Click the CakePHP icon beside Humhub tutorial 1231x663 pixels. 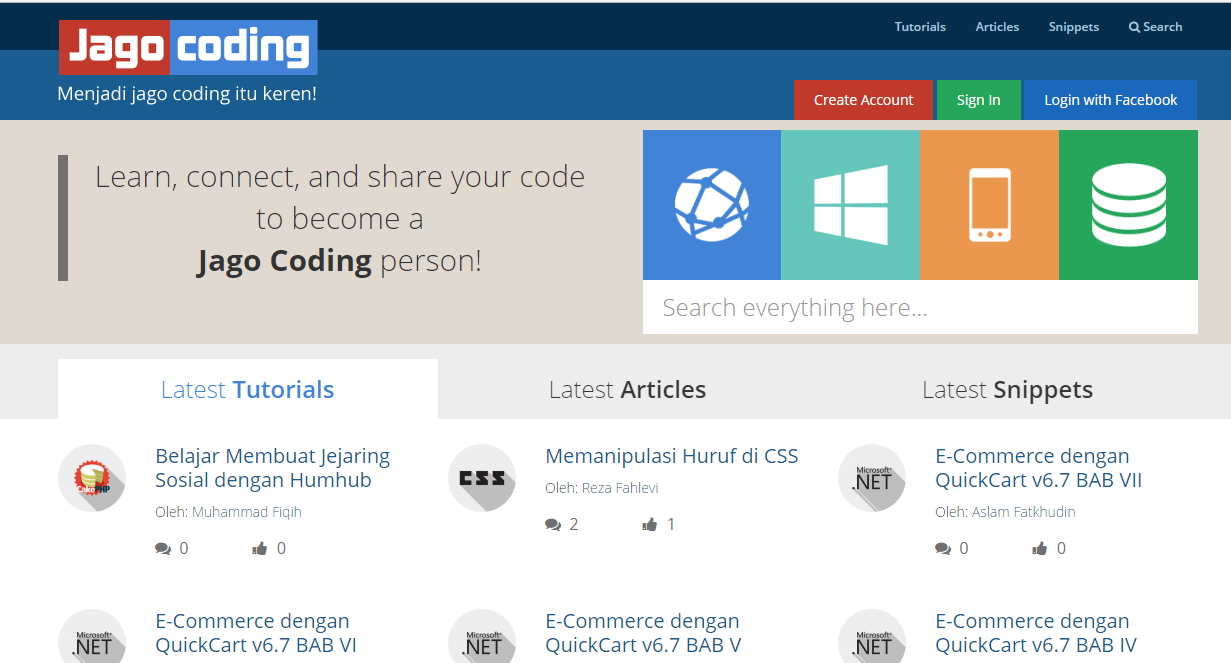[x=92, y=478]
